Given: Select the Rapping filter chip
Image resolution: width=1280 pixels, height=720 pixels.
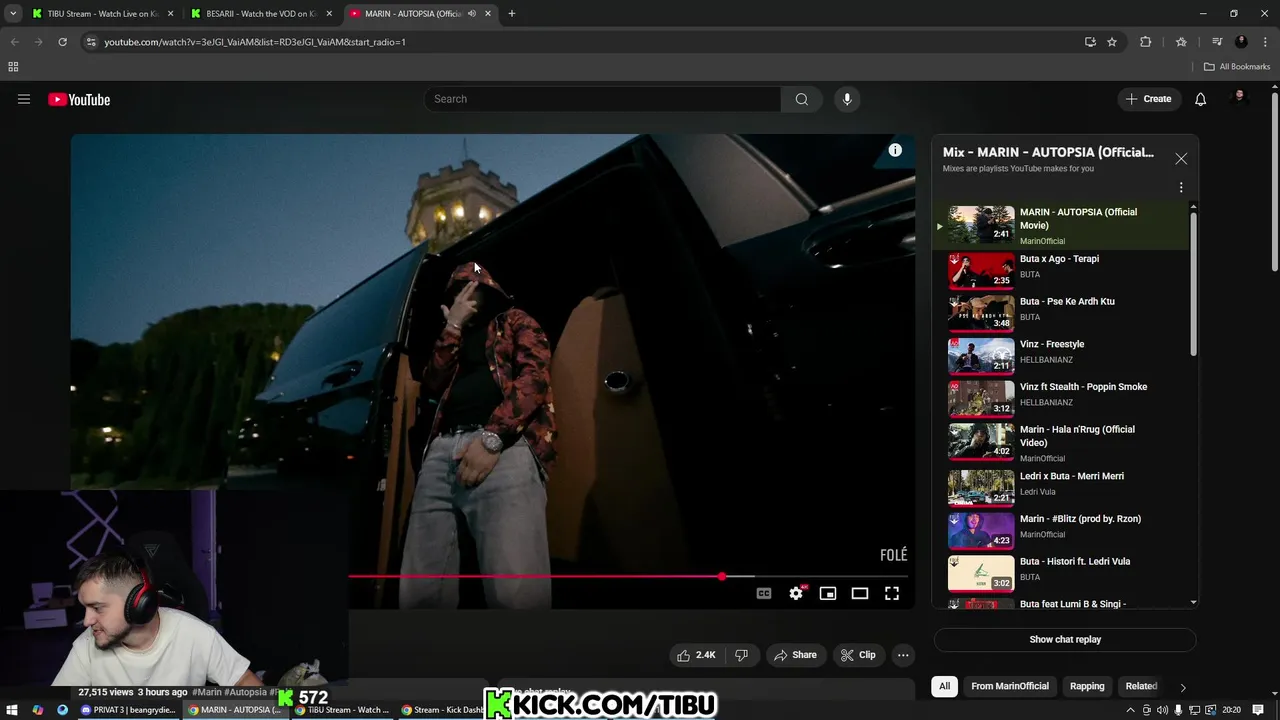Looking at the screenshot, I should [x=1087, y=686].
